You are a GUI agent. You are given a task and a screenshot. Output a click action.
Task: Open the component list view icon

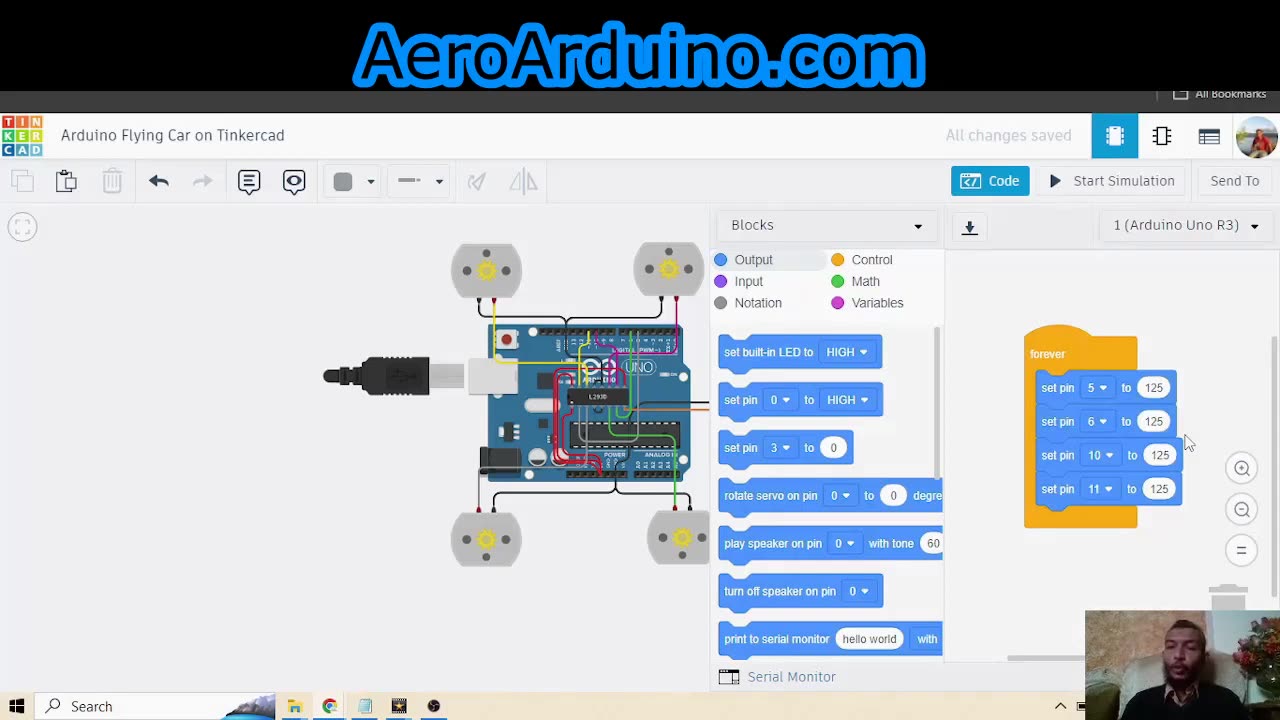click(1209, 136)
